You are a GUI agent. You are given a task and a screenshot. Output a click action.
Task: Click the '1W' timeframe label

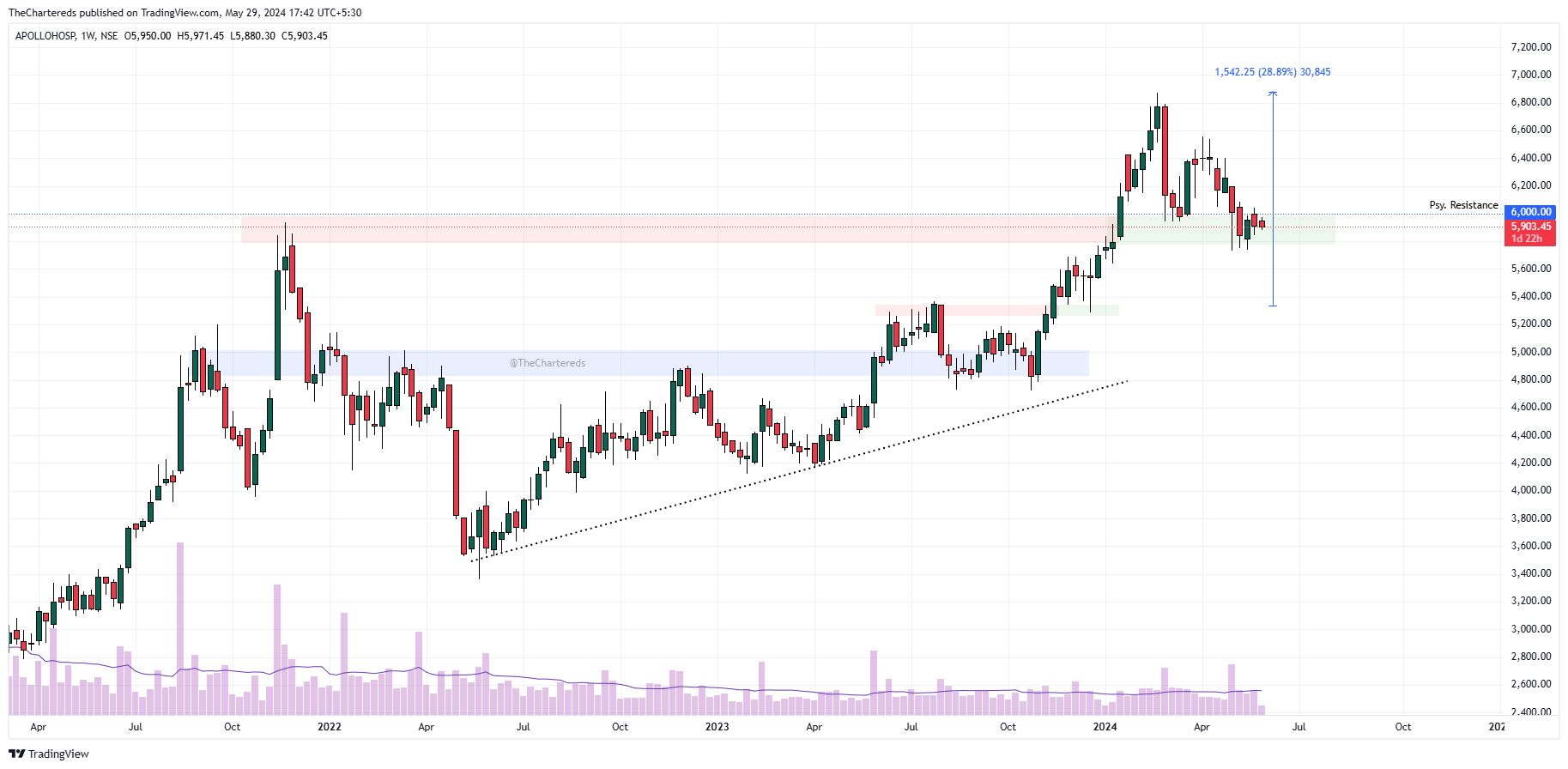coord(88,36)
